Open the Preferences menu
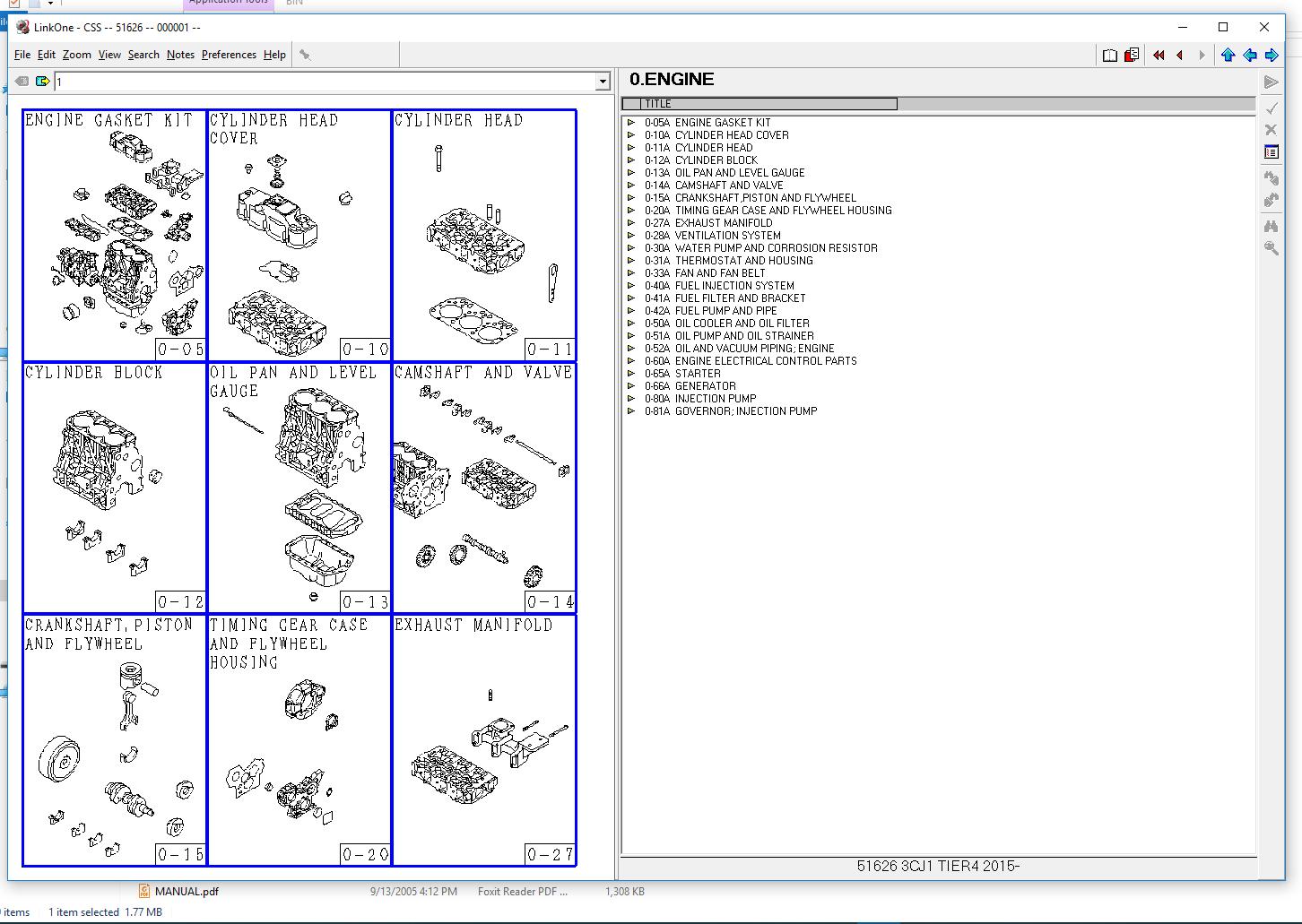Screen dimensions: 1302x924 coord(229,55)
